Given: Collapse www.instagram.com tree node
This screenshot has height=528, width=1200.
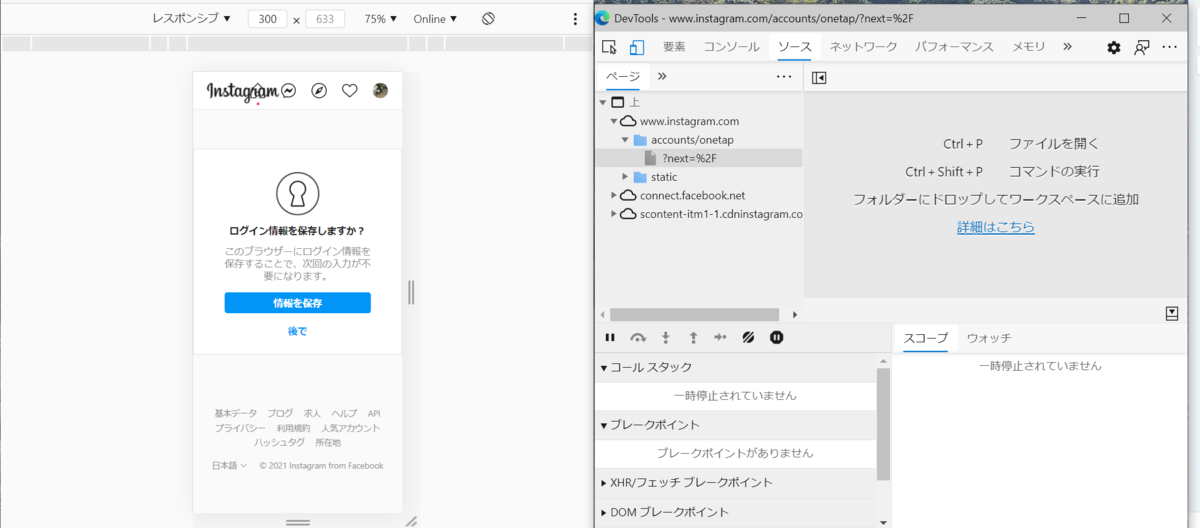Looking at the screenshot, I should [x=614, y=121].
